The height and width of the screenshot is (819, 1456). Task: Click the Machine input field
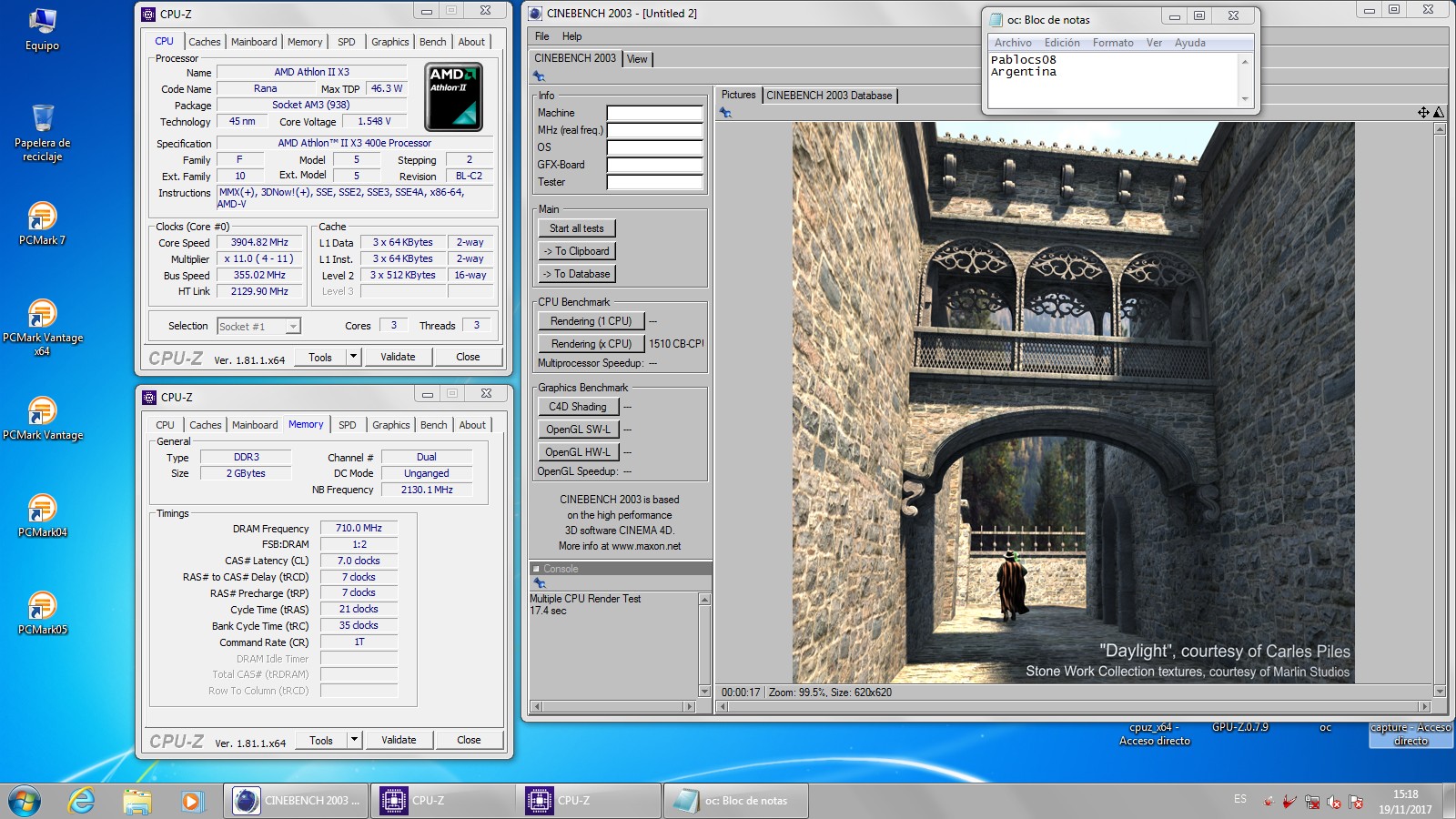[x=655, y=114]
